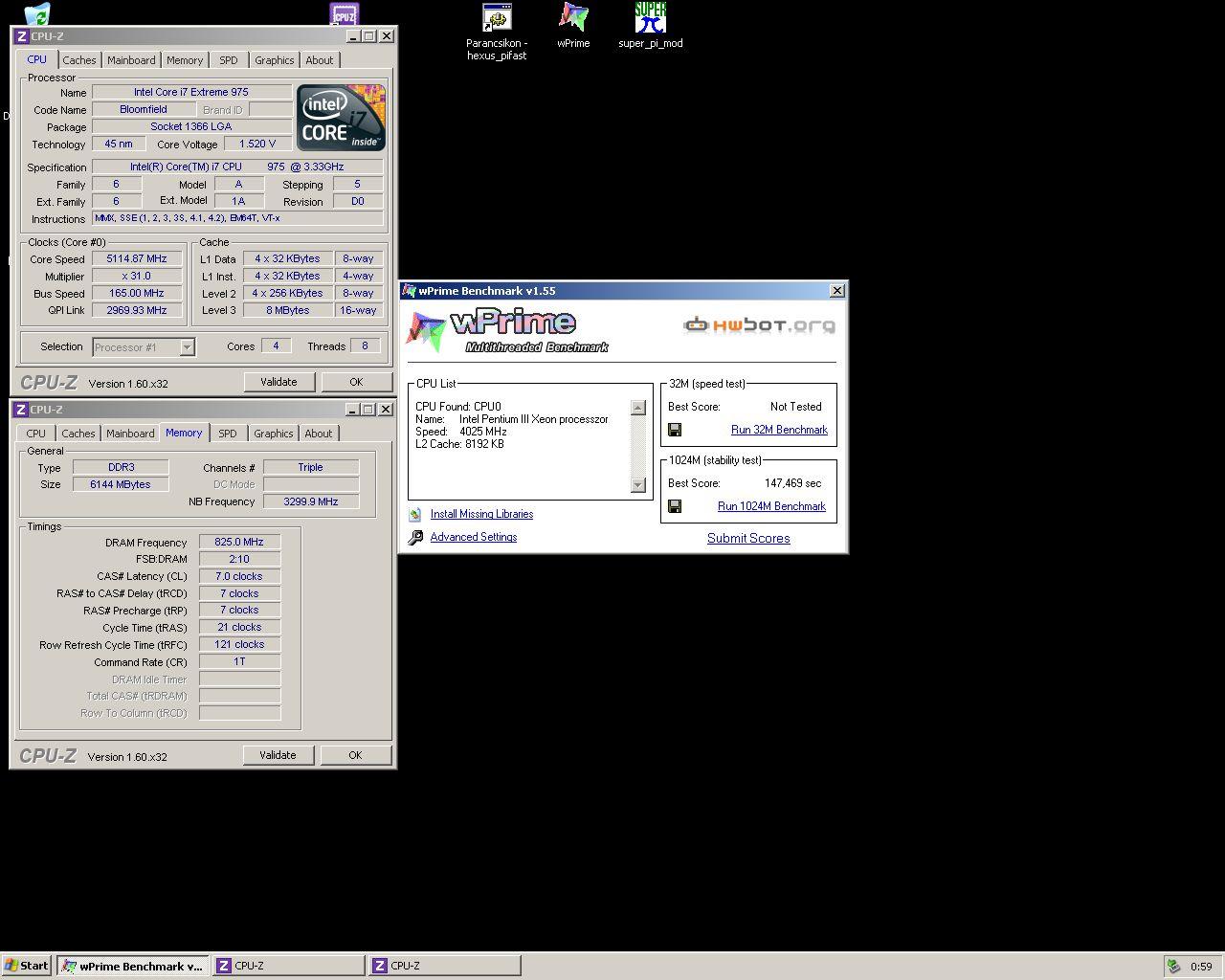Open the CPU-Z desktop icon behind window

pos(344,13)
